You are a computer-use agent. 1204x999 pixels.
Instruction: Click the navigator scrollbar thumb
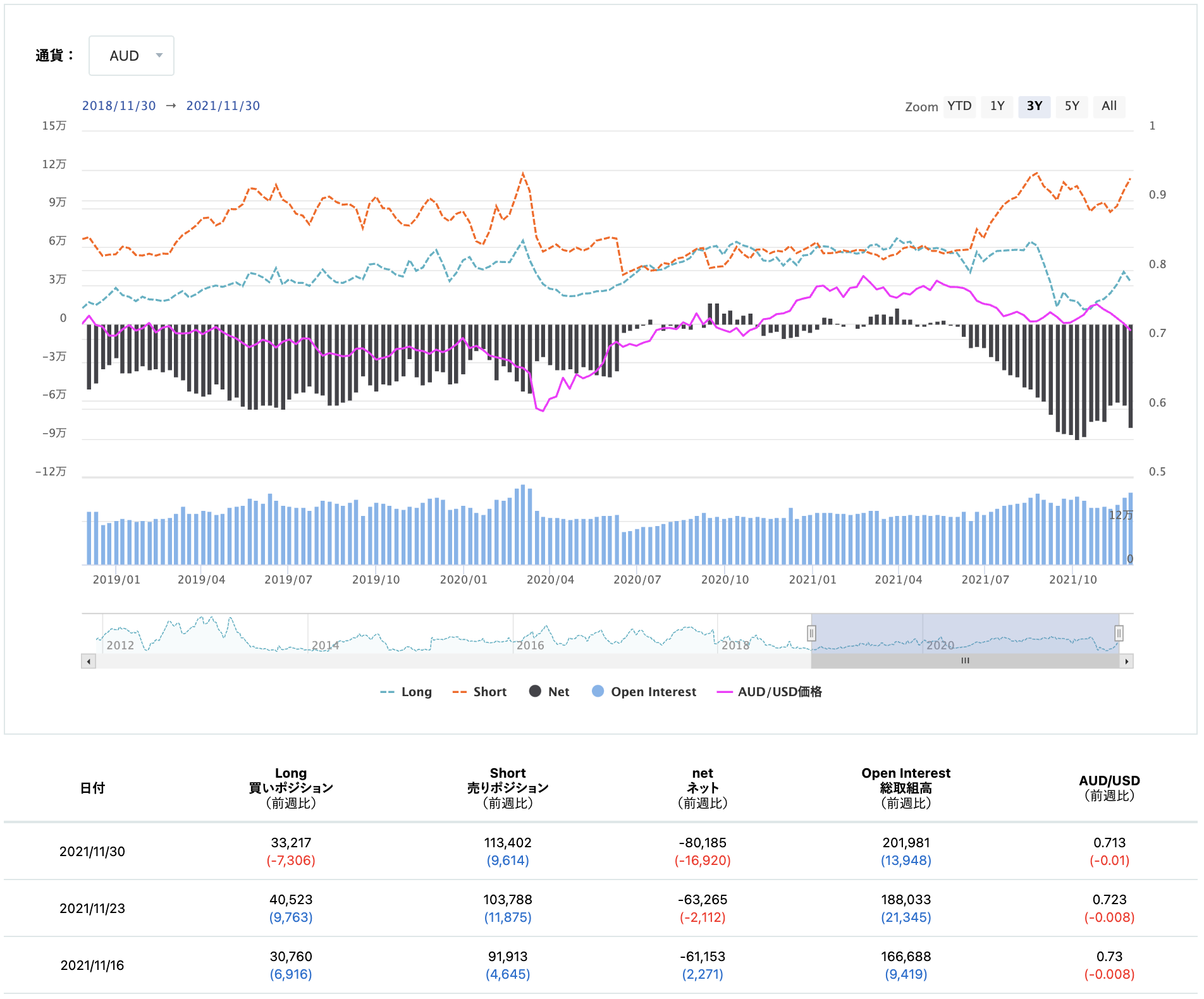tap(965, 661)
